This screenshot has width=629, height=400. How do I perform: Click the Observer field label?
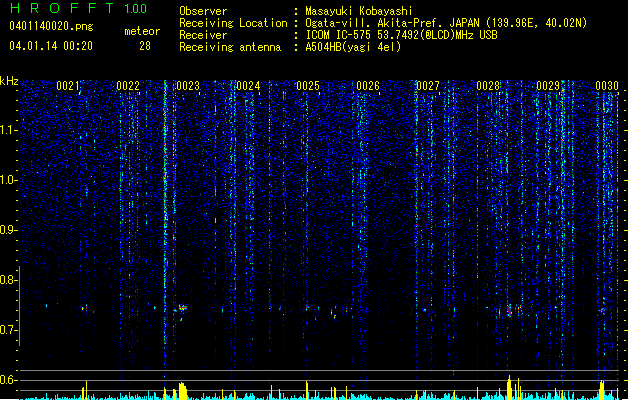pyautogui.click(x=203, y=11)
